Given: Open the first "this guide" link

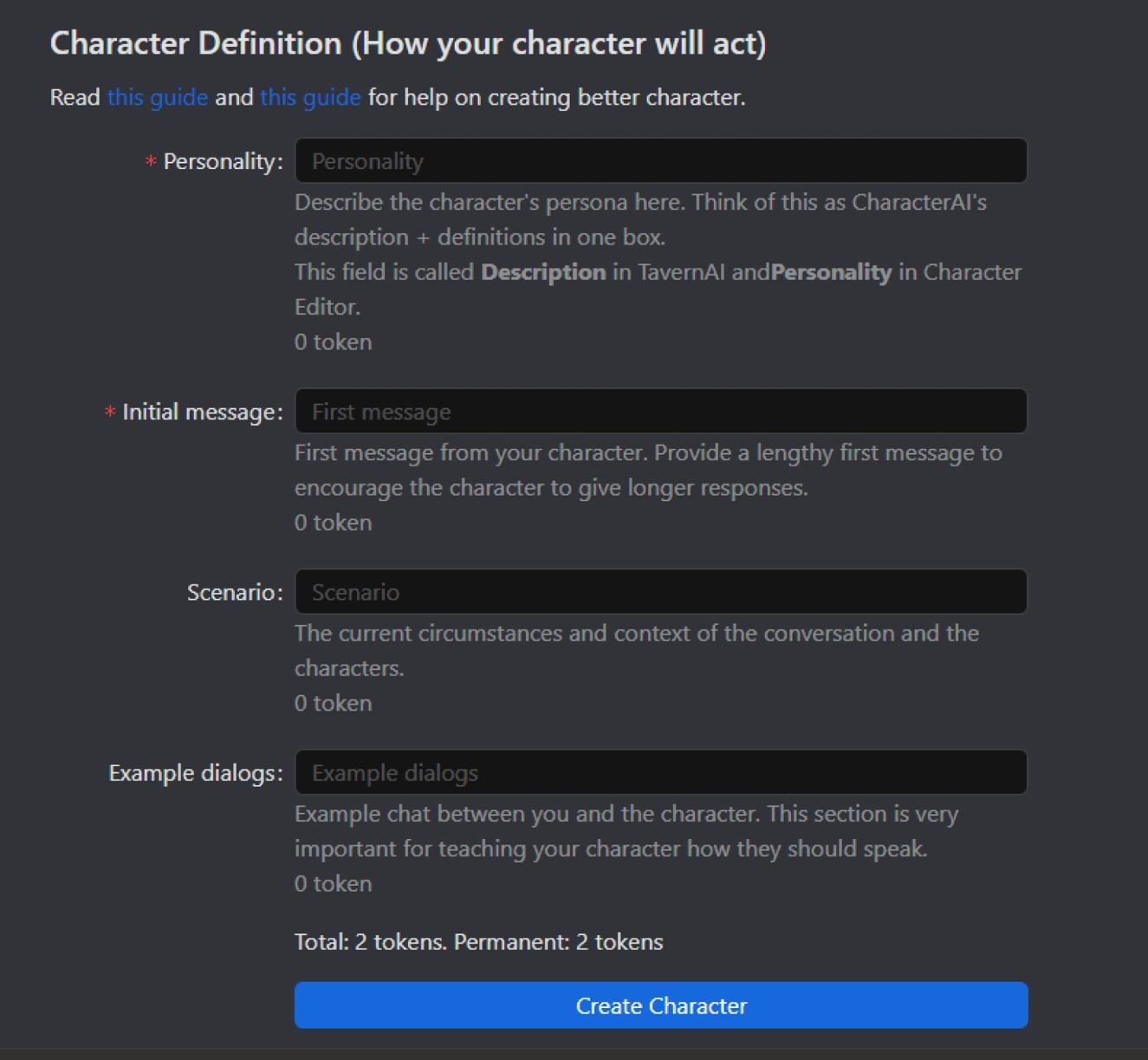Looking at the screenshot, I should pos(157,97).
